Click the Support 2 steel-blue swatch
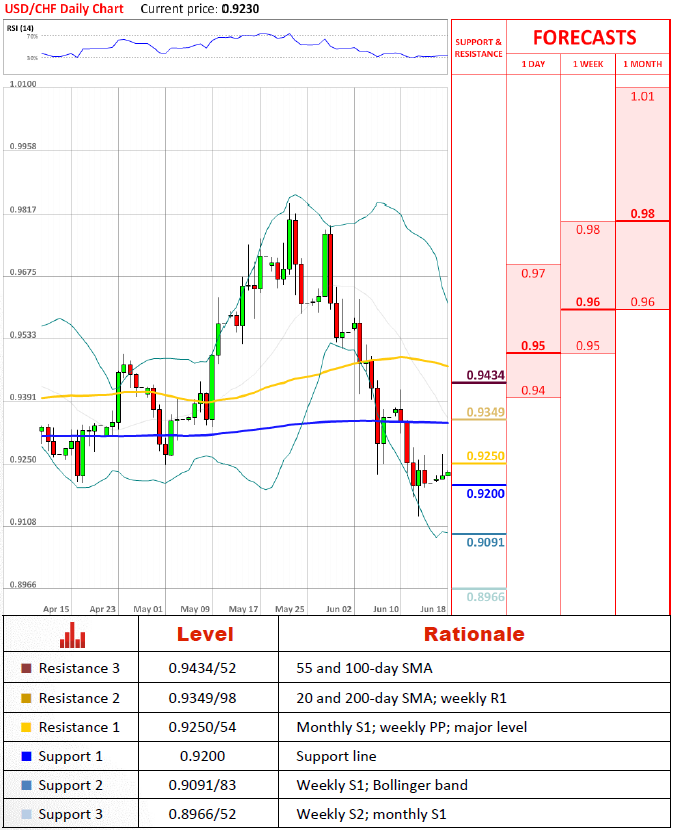This screenshot has height=830, width=676. (x=26, y=785)
